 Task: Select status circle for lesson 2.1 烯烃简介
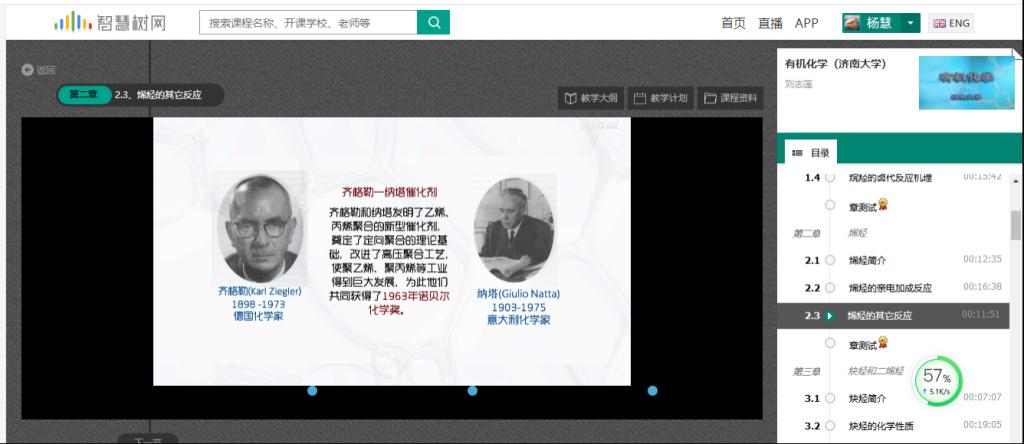(830, 260)
